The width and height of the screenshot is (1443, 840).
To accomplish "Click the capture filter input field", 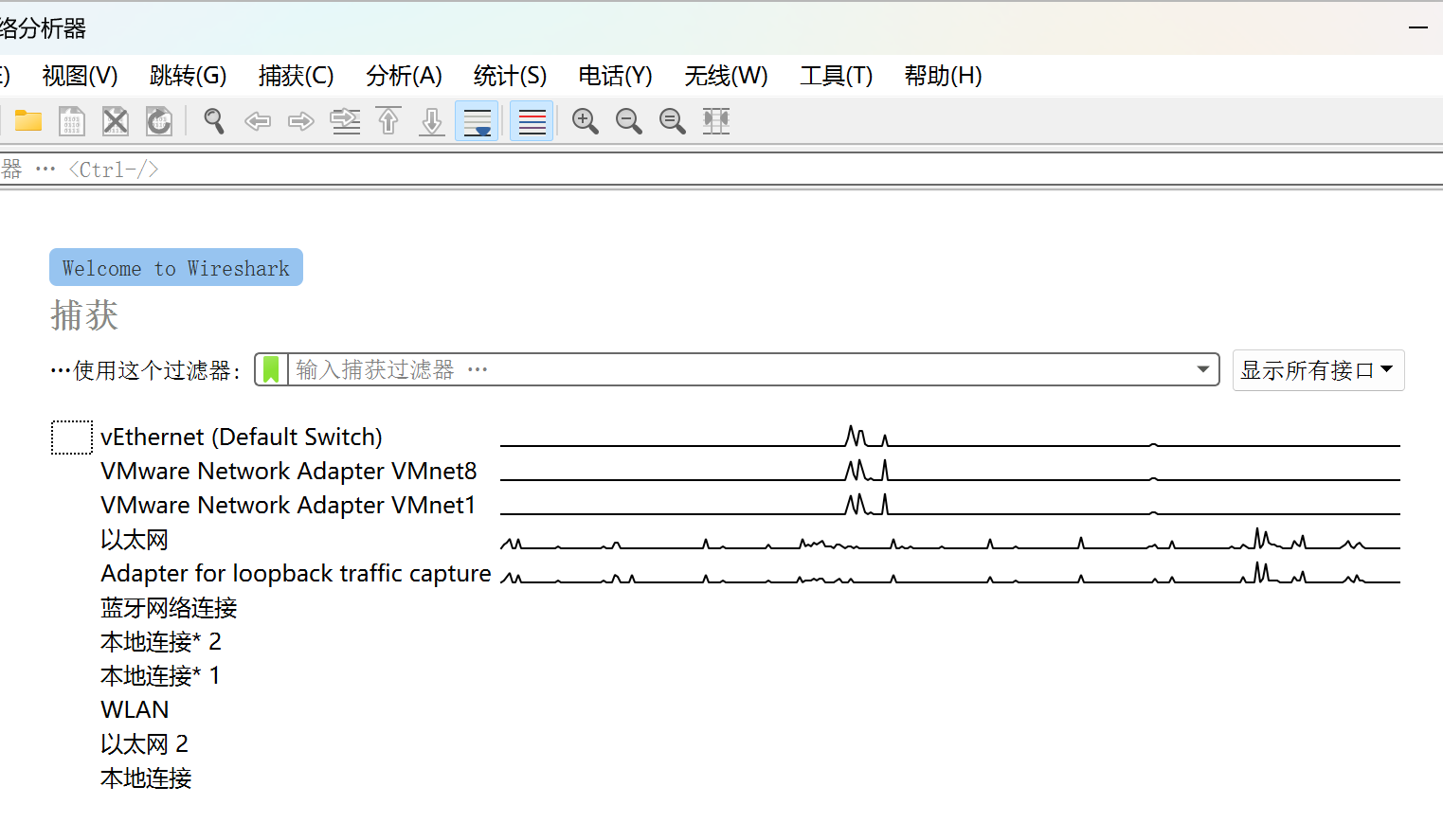I will tap(739, 369).
